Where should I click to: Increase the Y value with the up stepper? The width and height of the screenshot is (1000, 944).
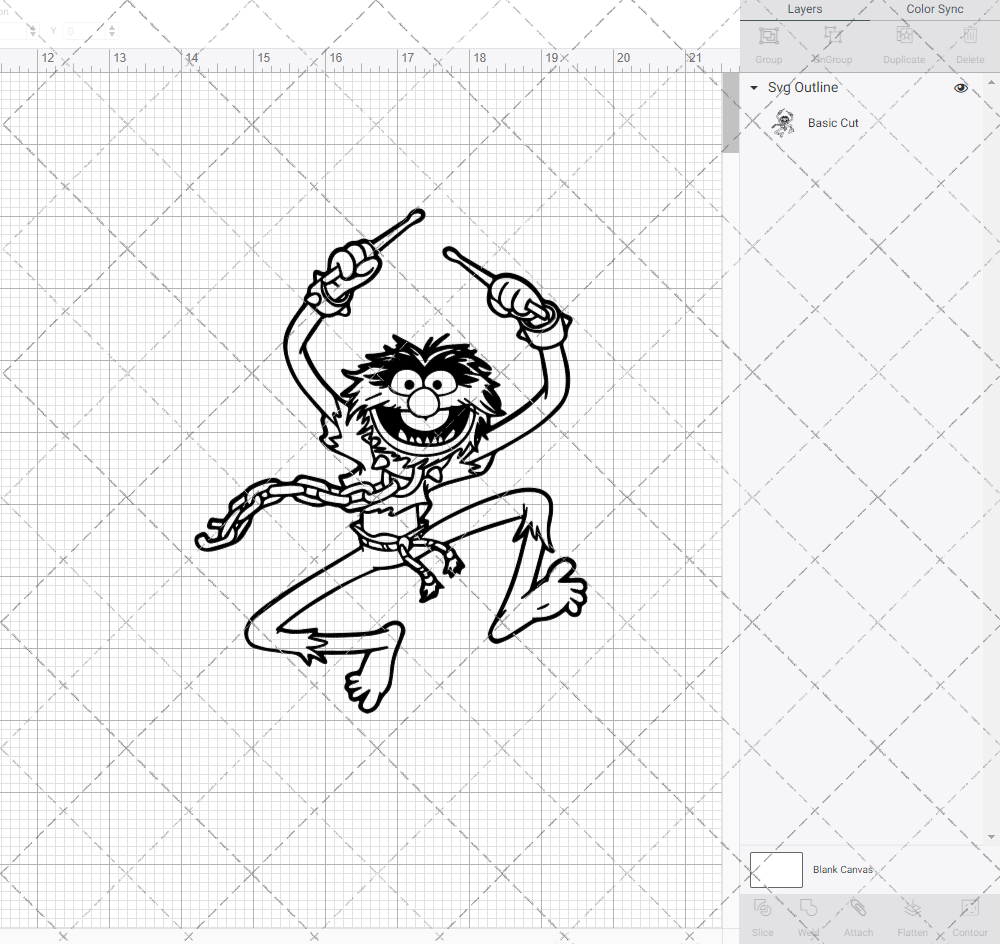(110, 26)
